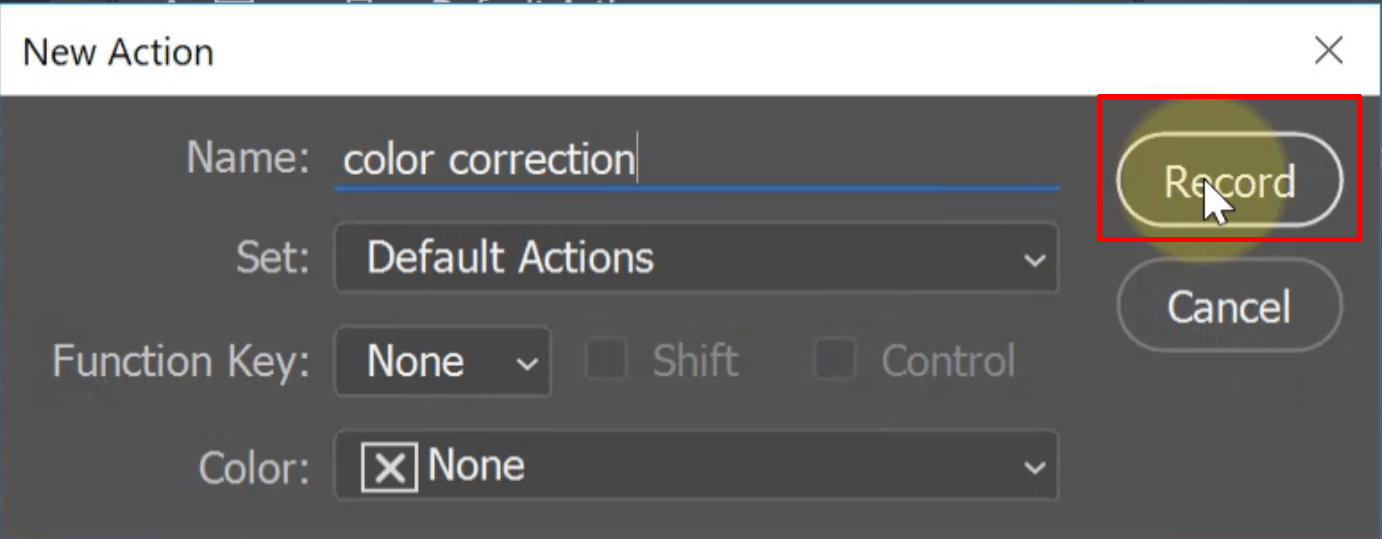Click the Color dropdown chevron arrow
The width and height of the screenshot is (1382, 539).
click(x=1034, y=468)
